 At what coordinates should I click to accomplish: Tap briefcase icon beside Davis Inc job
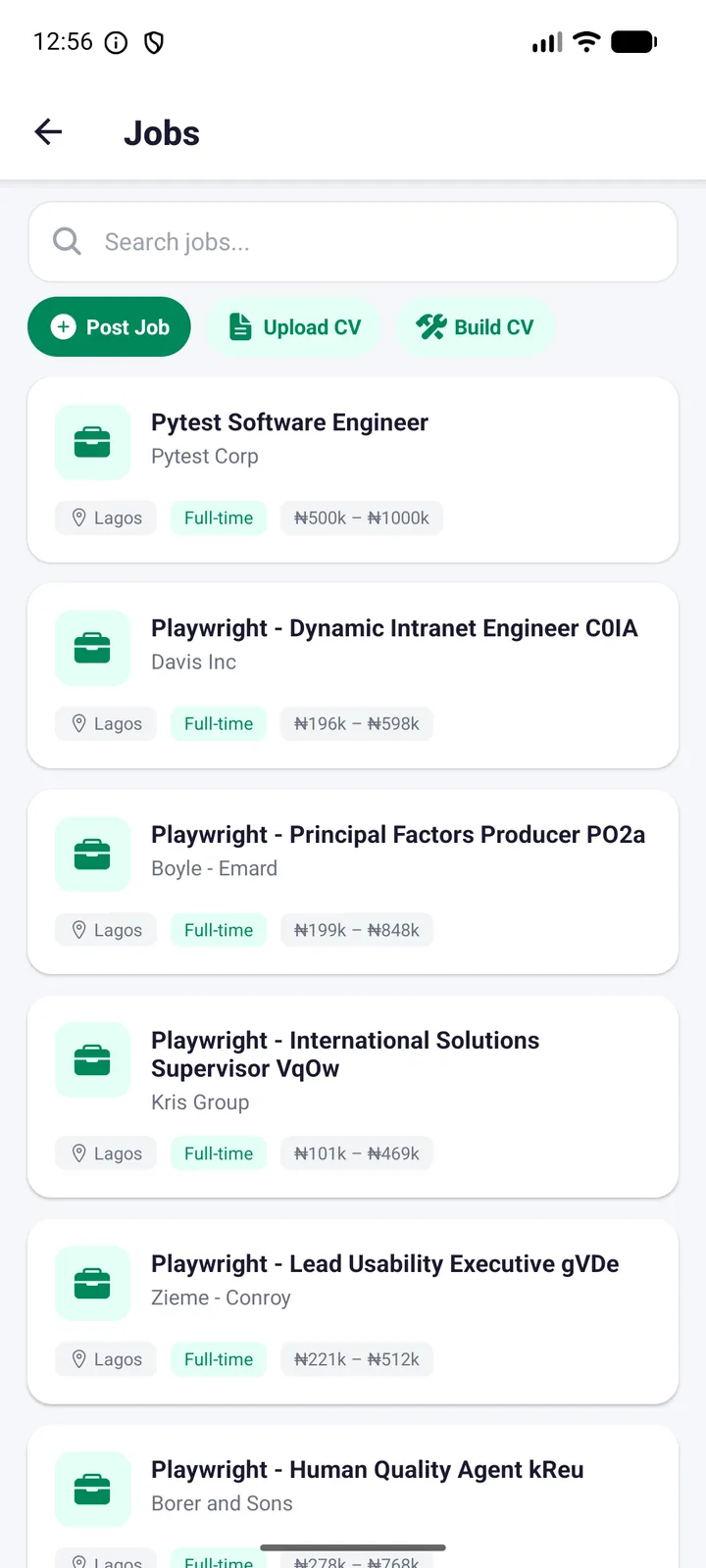coord(92,648)
